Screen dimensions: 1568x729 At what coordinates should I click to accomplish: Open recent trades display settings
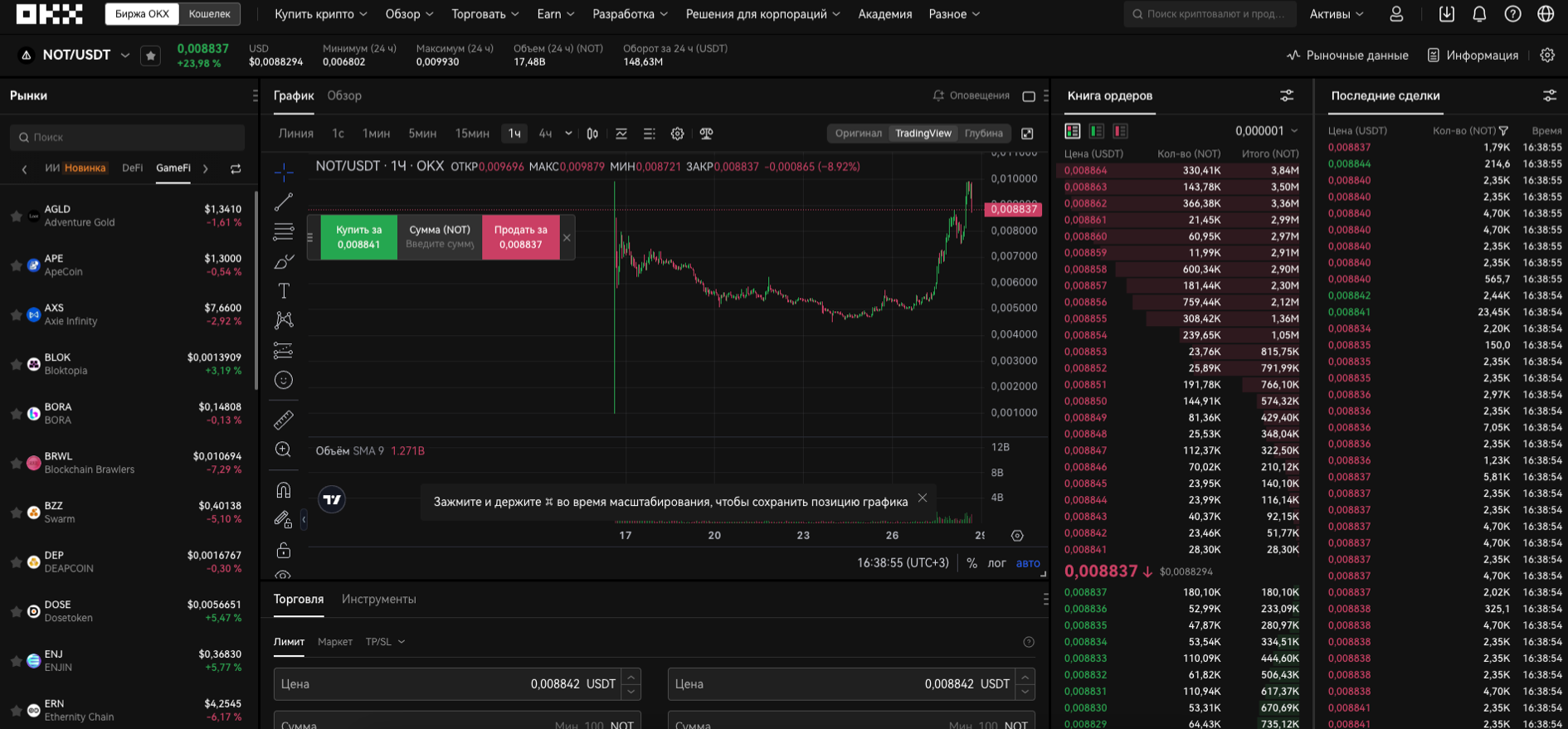[x=1550, y=96]
